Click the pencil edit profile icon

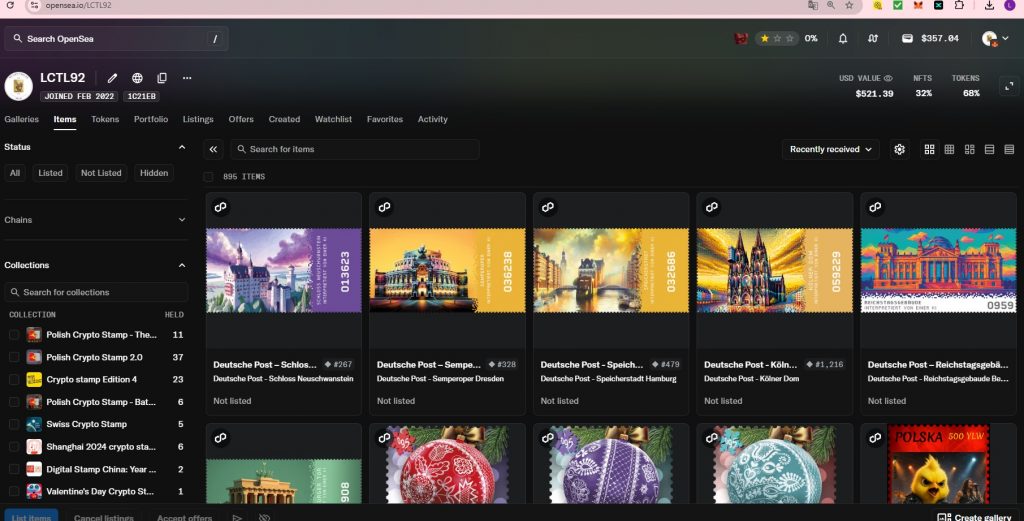click(x=113, y=78)
